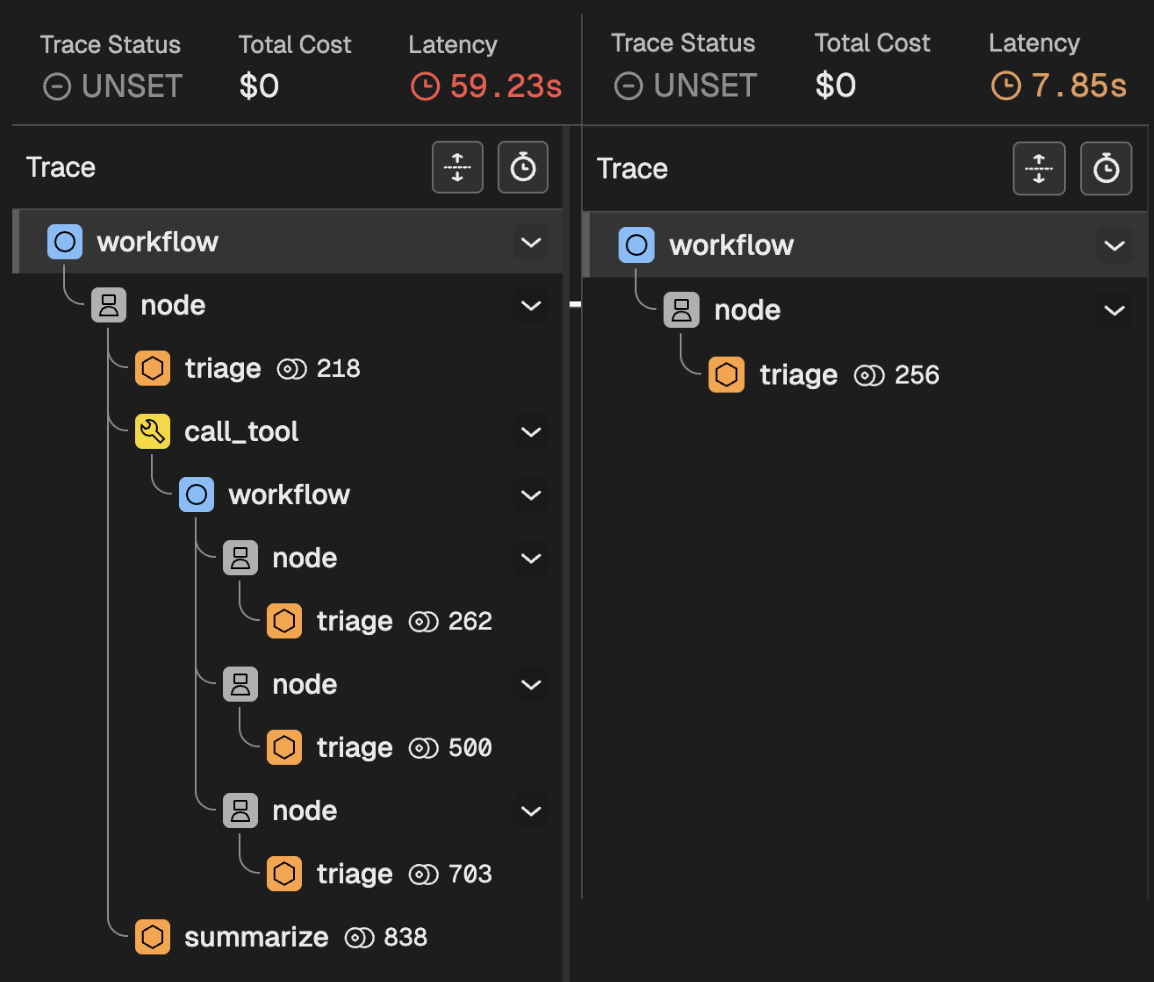Toggle the timer view in the right Trace panel

coord(1106,168)
